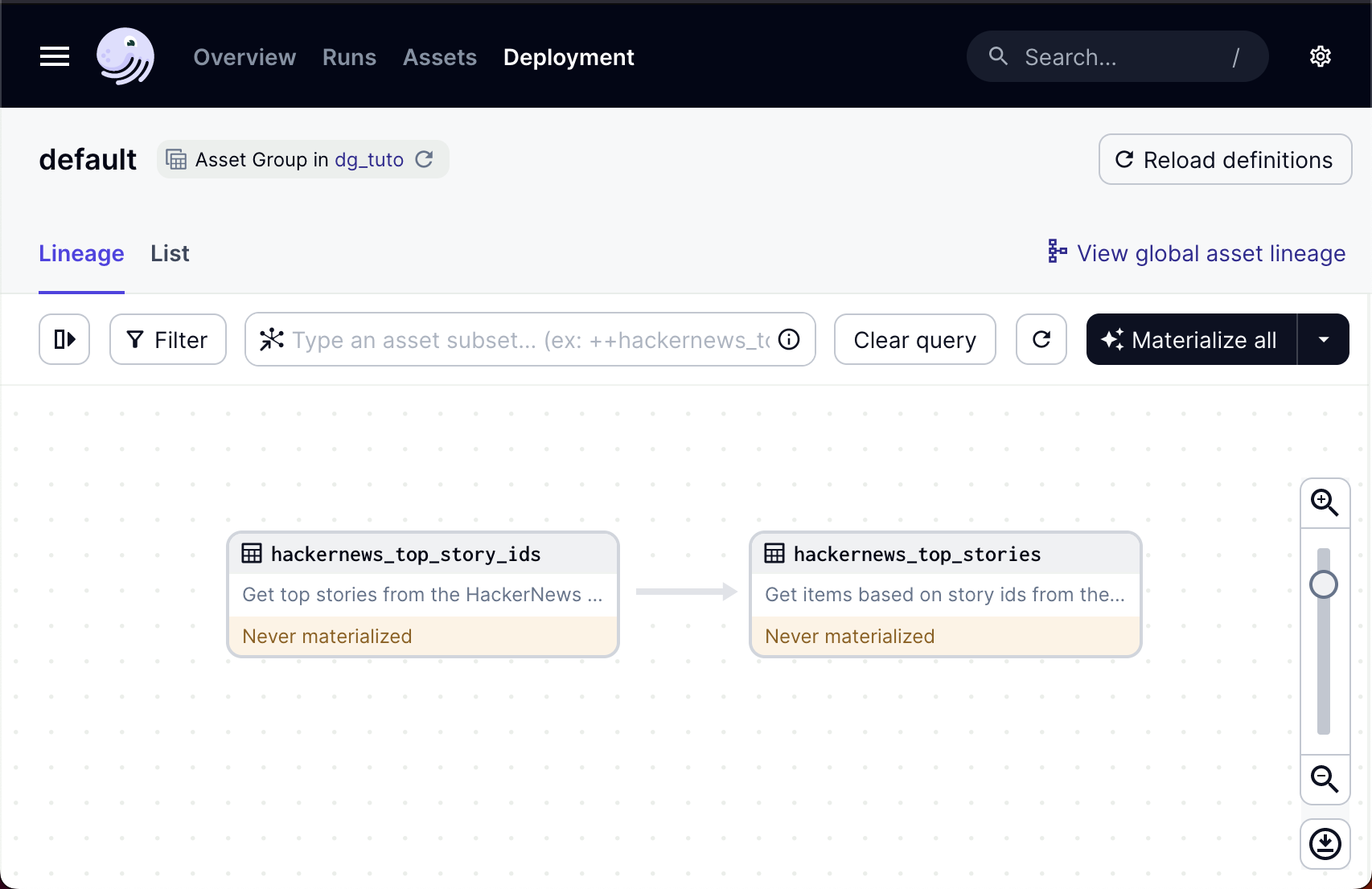Open the Runs page
Image resolution: width=1372 pixels, height=889 pixels.
349,57
